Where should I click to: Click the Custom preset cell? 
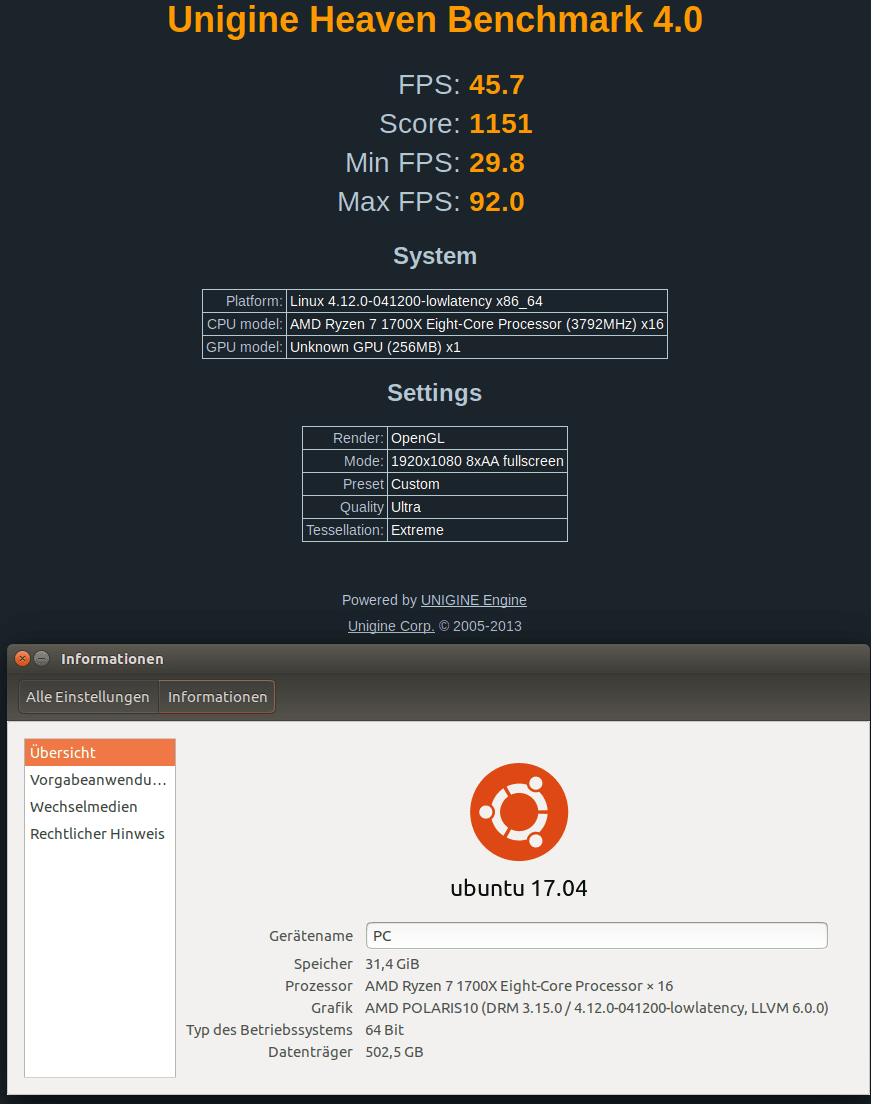(x=477, y=484)
